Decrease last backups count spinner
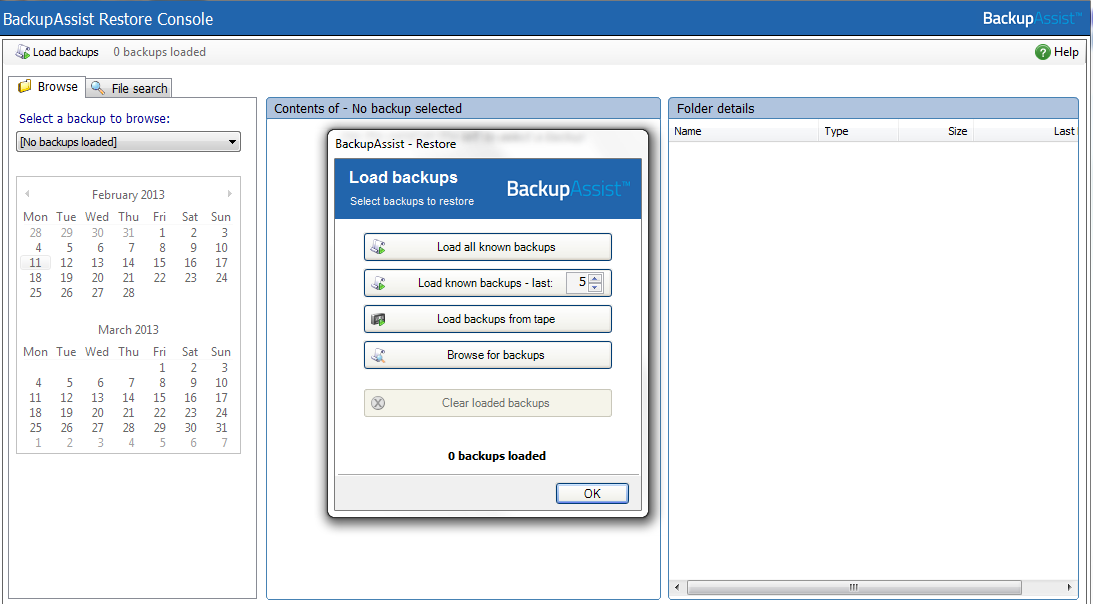Screen dimensions: 1093x604 [595, 287]
